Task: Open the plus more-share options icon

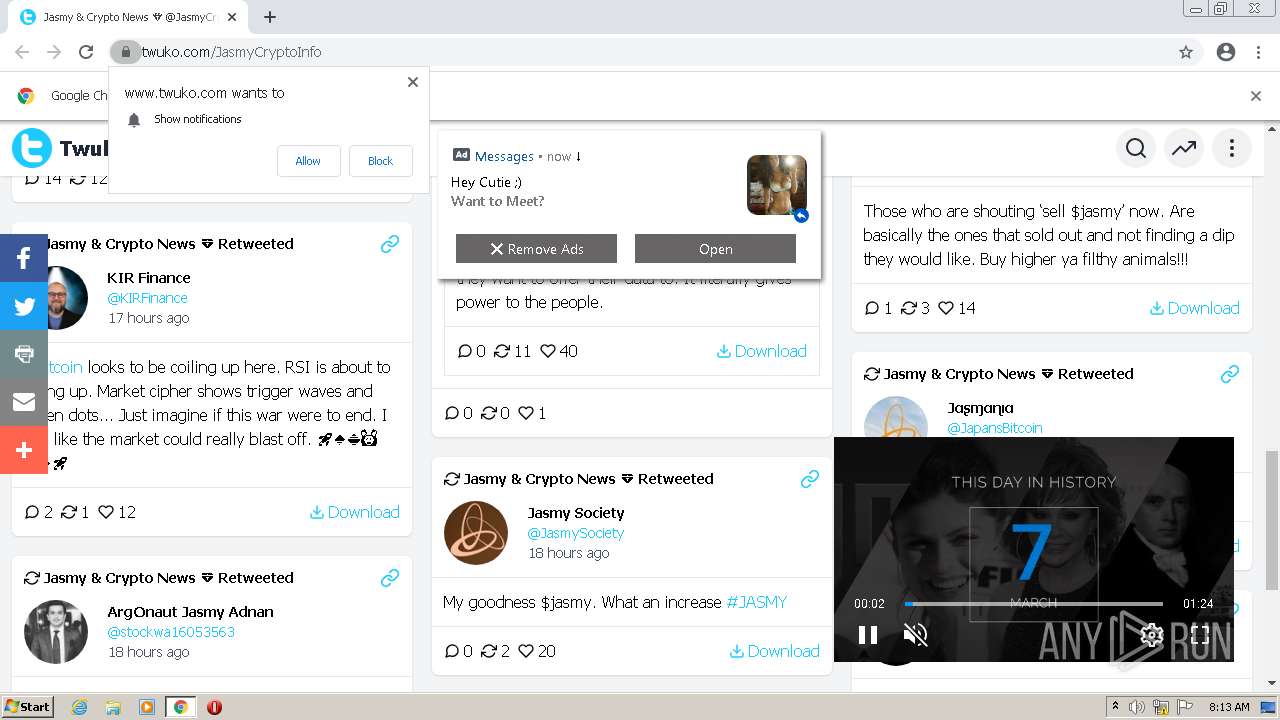Action: (x=24, y=450)
